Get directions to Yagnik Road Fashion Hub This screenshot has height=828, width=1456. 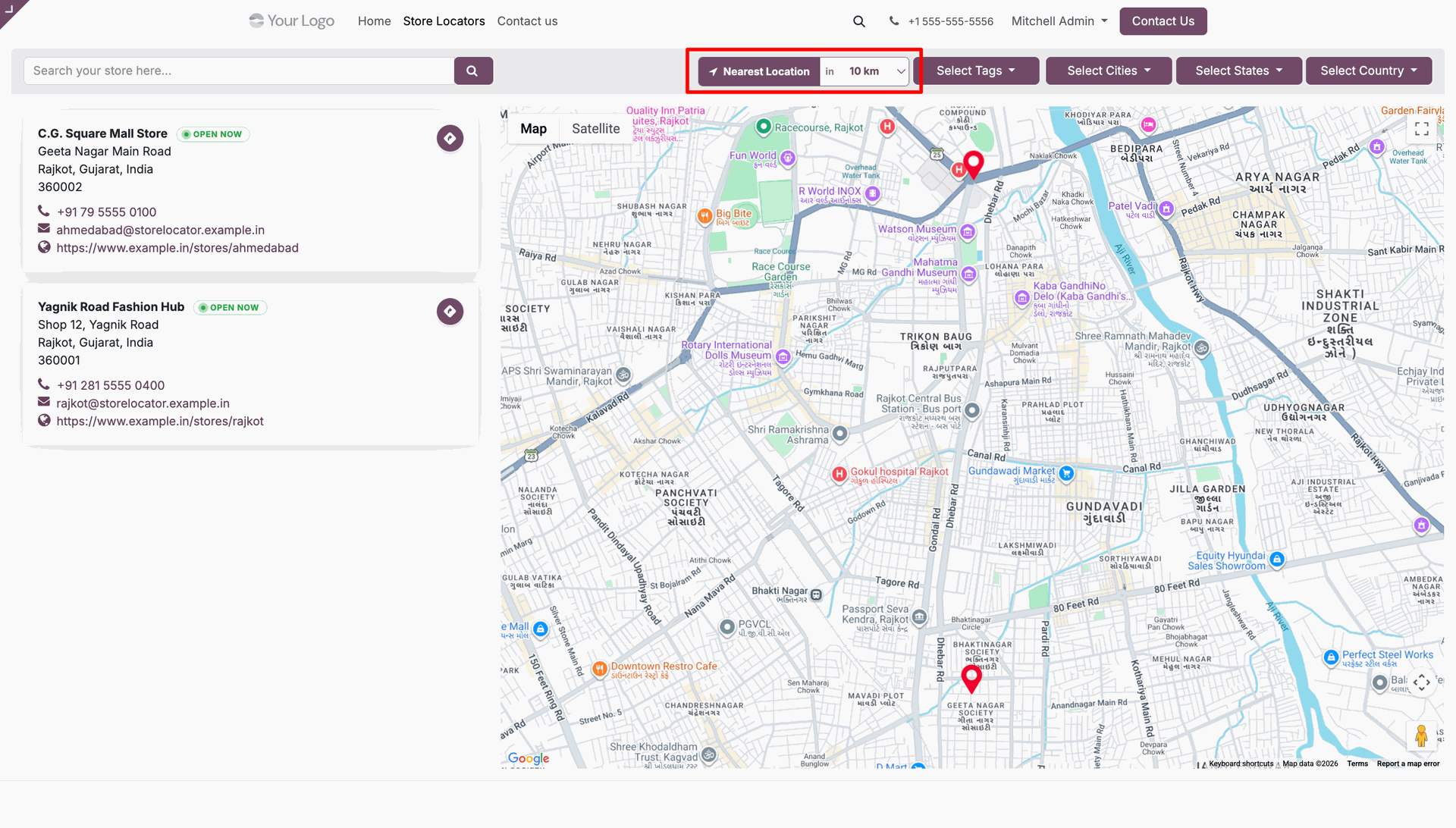point(450,311)
